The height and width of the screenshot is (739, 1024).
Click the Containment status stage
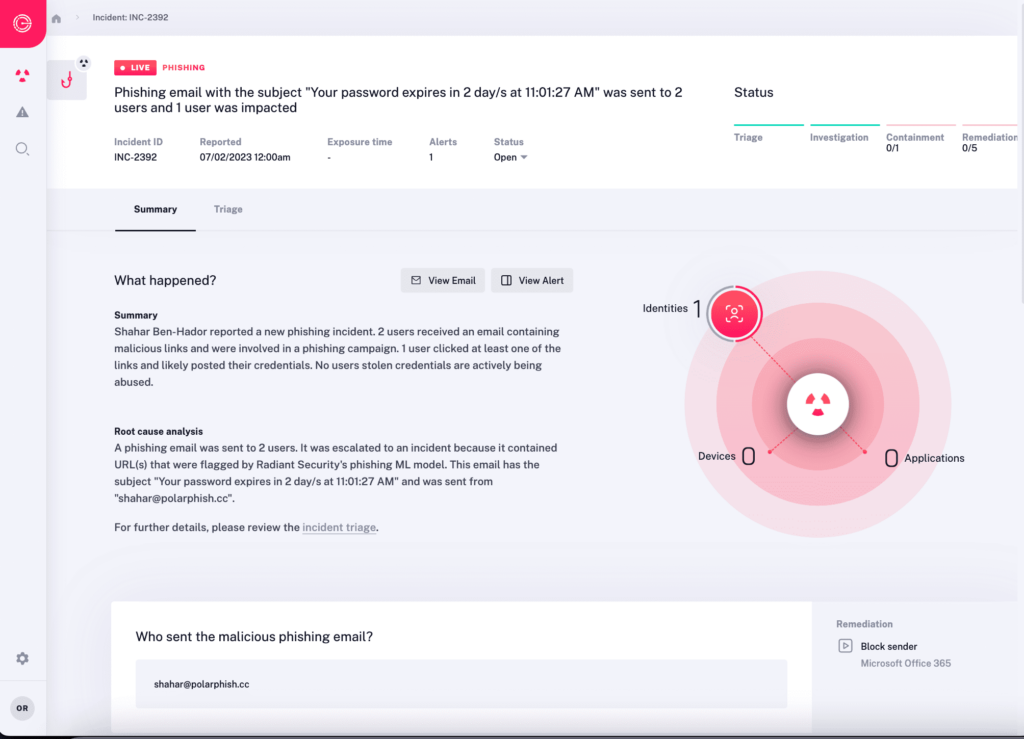pos(914,137)
